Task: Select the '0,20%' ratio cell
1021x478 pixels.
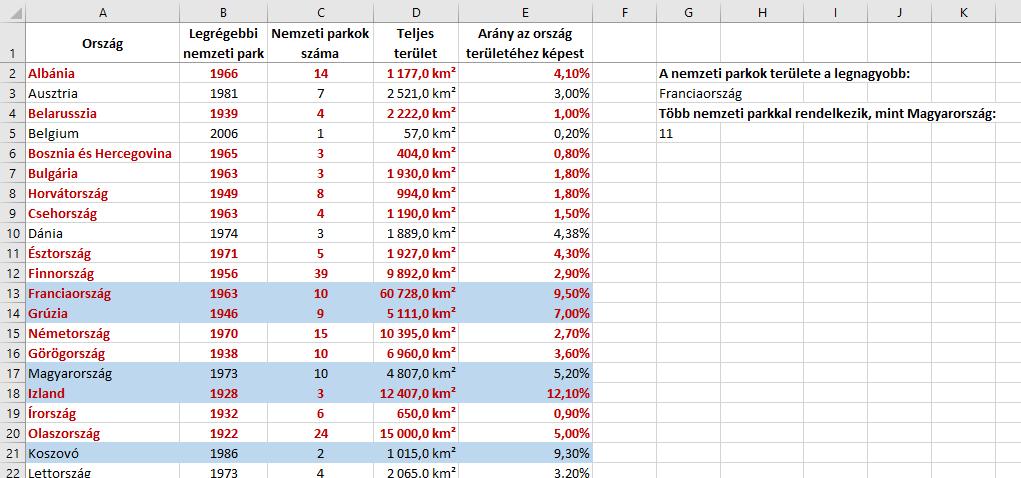Action: point(525,134)
